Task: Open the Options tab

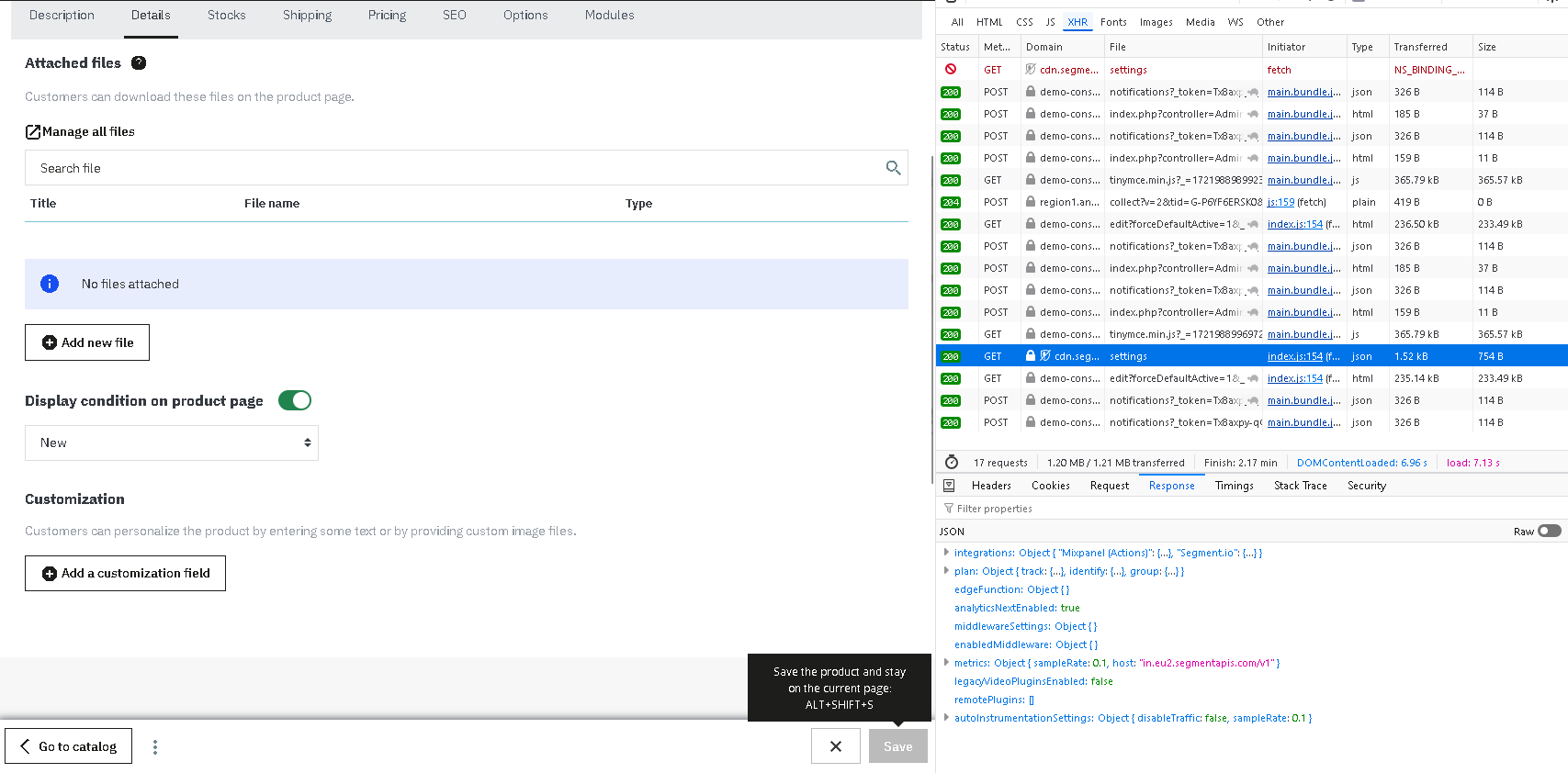Action: [x=525, y=16]
